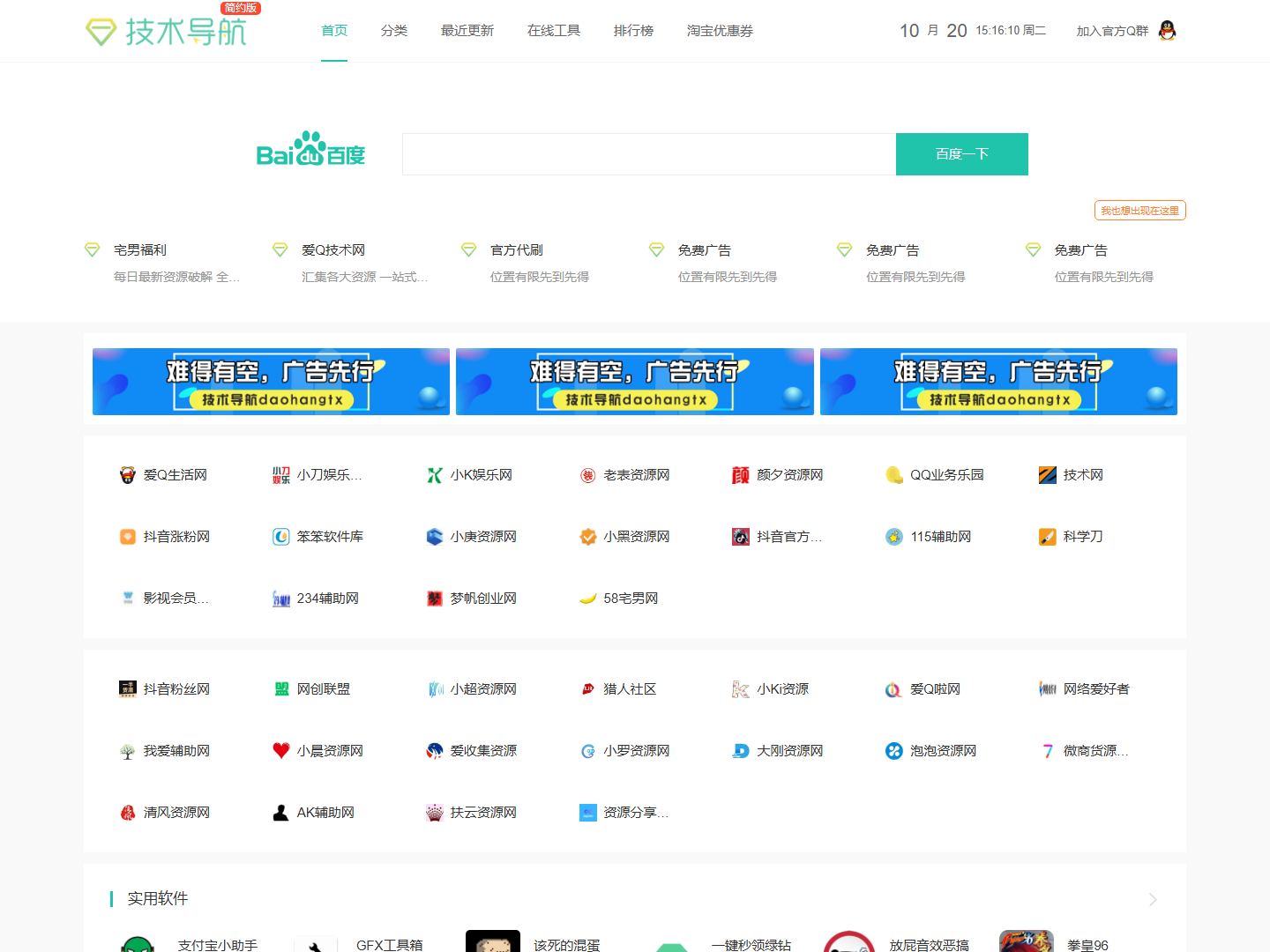Click the 技术网 site icon
Screen dimensions: 1270x952
[1048, 475]
